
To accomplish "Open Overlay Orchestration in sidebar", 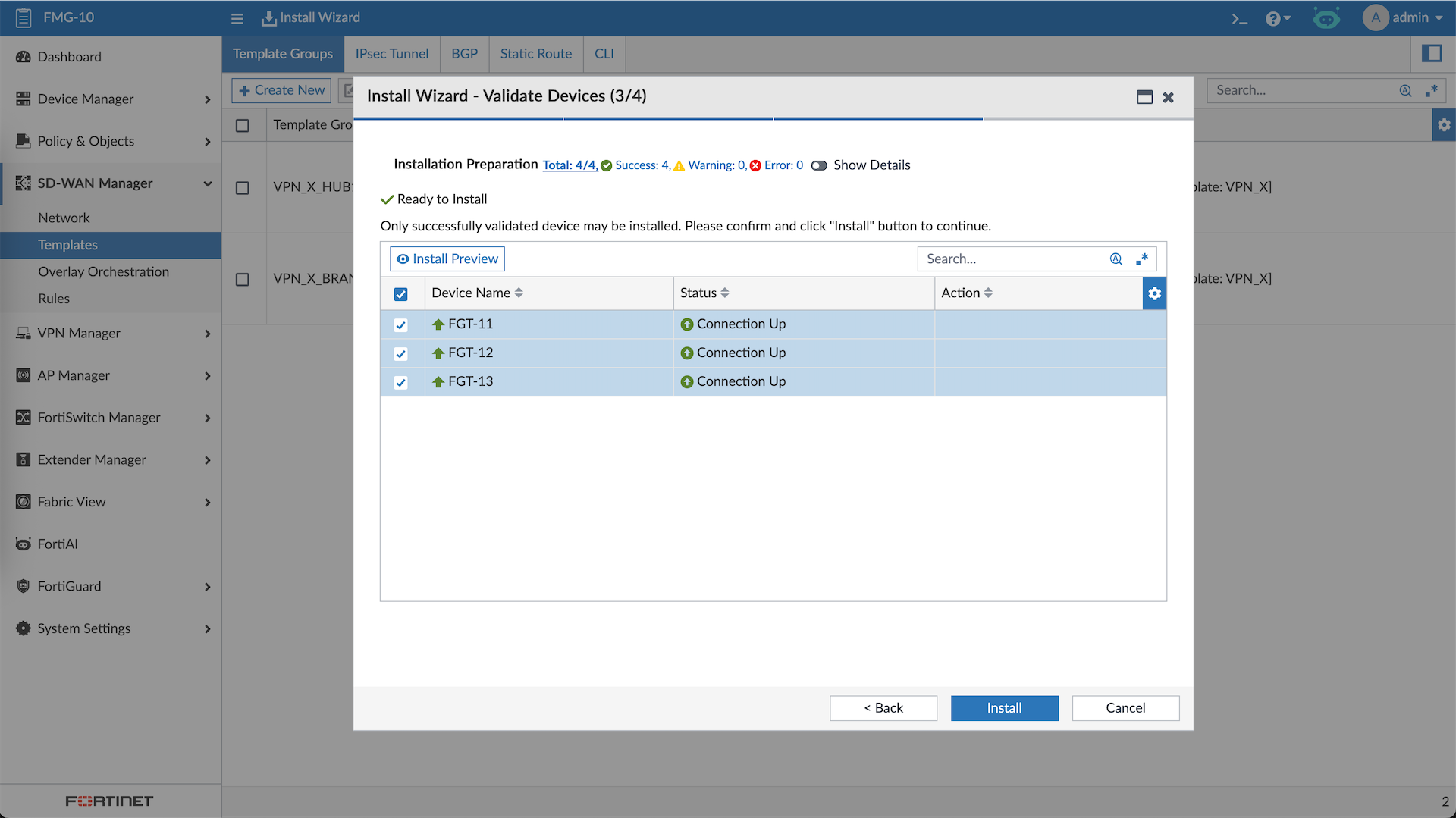I will pyautogui.click(x=104, y=271).
